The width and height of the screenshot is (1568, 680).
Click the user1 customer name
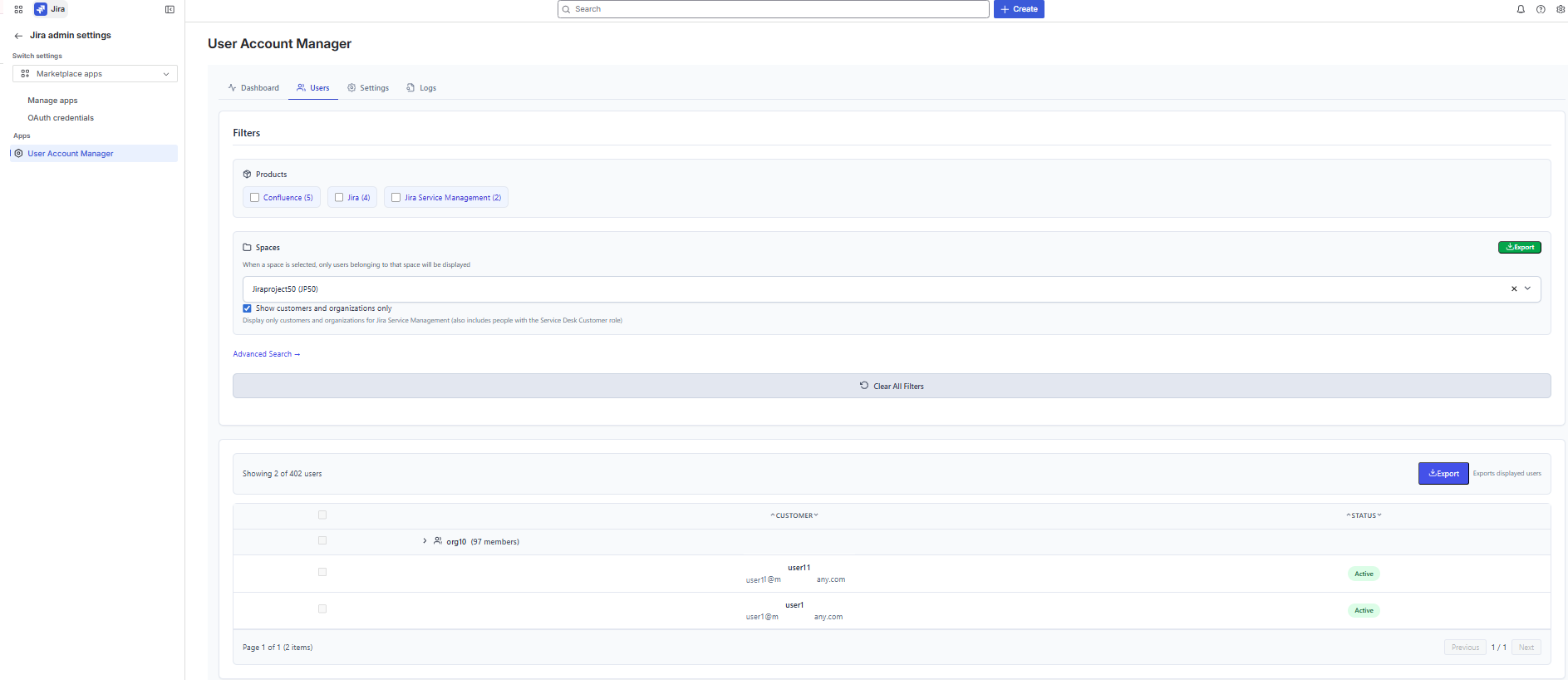[x=794, y=605]
